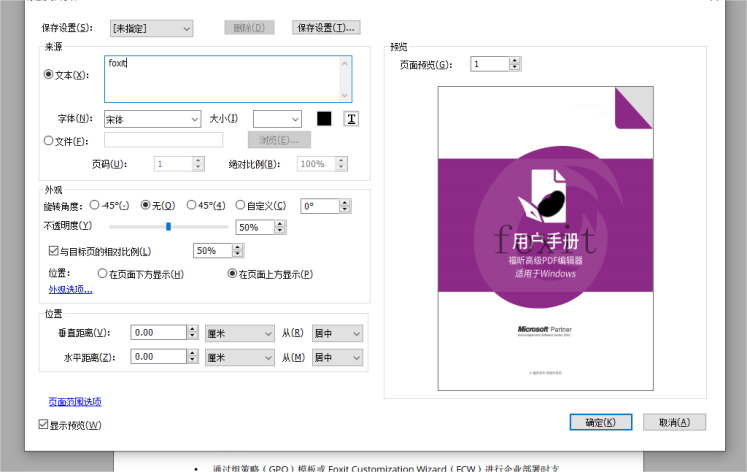
Task: Open 从(R) vertical alignment dropdown
Action: click(x=337, y=333)
